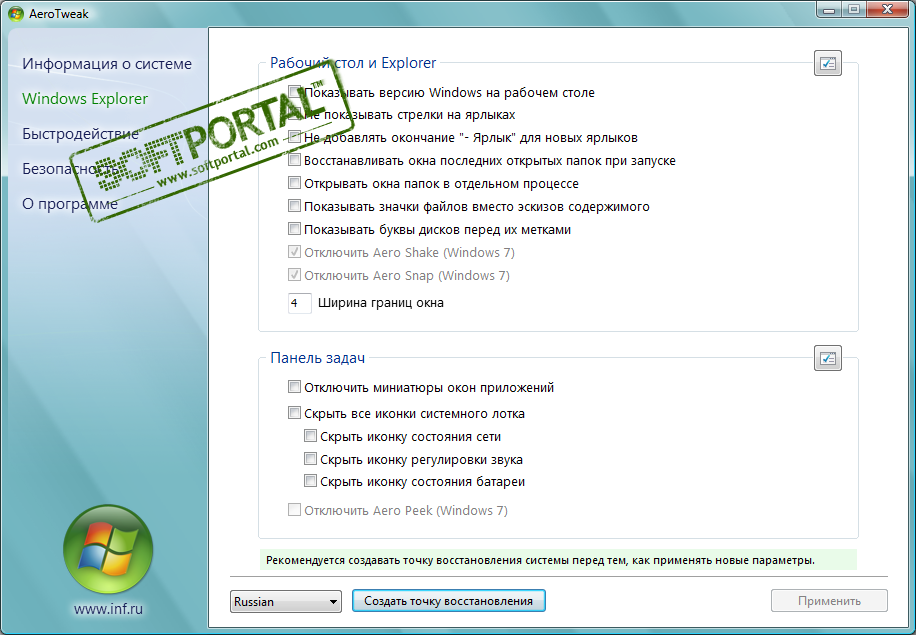The height and width of the screenshot is (635, 916).
Task: Click Создать точку восстановления button
Action: pyautogui.click(x=449, y=601)
